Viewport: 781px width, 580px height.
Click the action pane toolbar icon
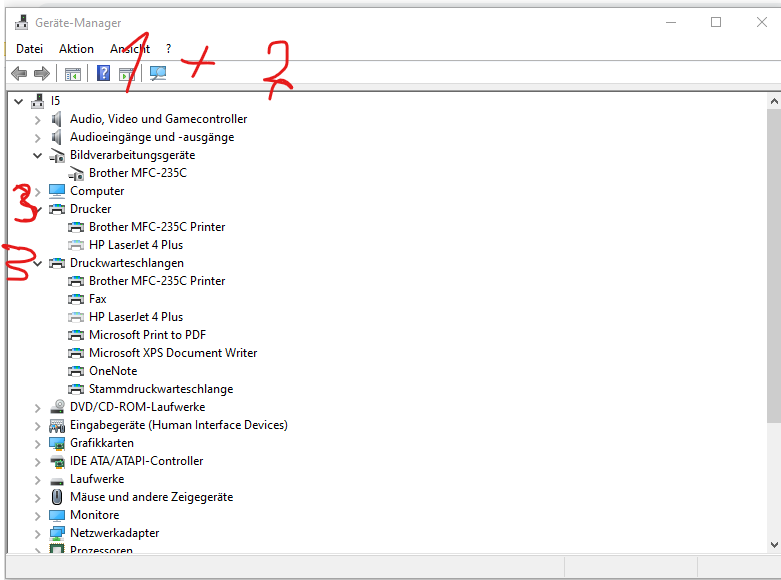point(127,74)
